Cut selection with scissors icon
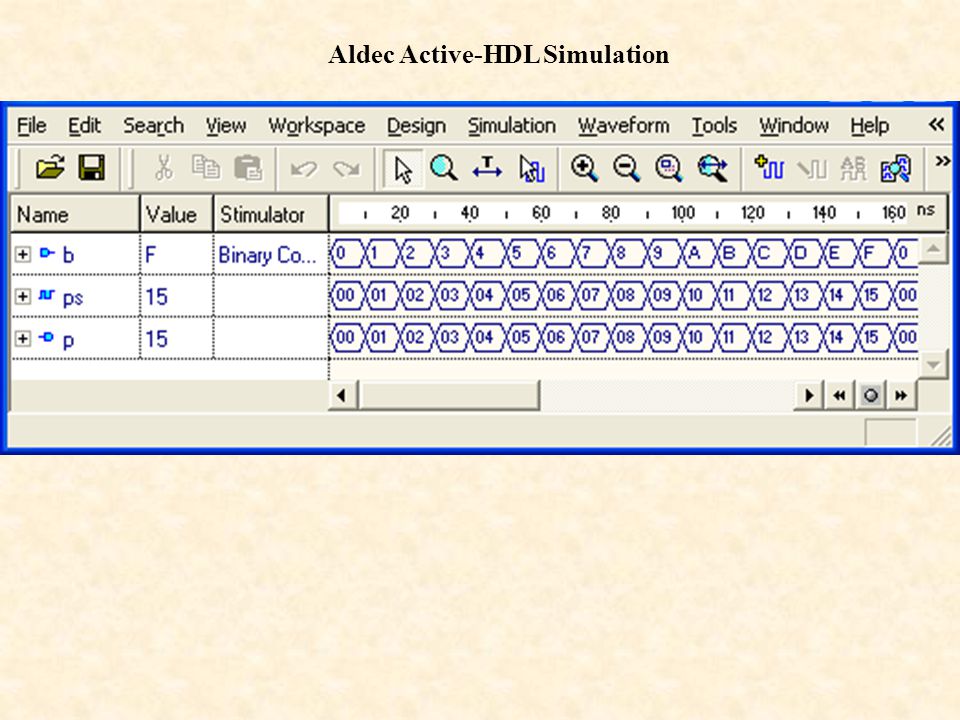 163,168
